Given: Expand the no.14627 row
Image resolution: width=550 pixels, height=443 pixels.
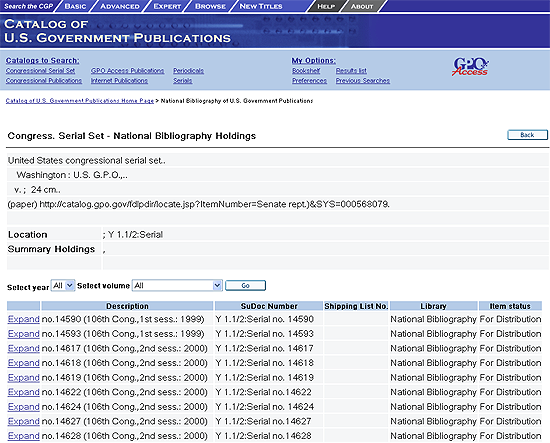Looking at the screenshot, I should click(24, 421).
